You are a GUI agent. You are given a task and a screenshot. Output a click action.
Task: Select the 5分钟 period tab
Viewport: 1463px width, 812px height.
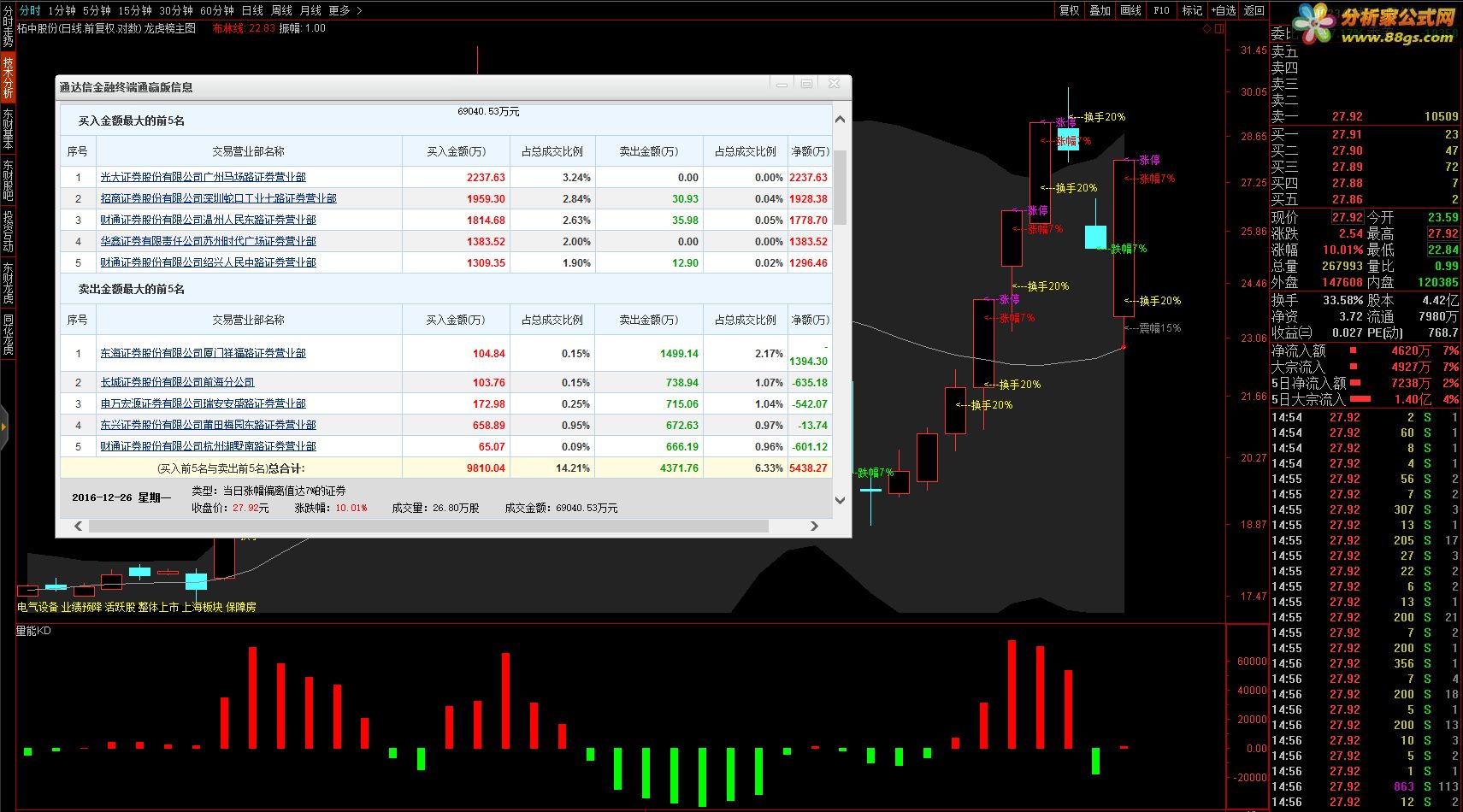pos(97,10)
